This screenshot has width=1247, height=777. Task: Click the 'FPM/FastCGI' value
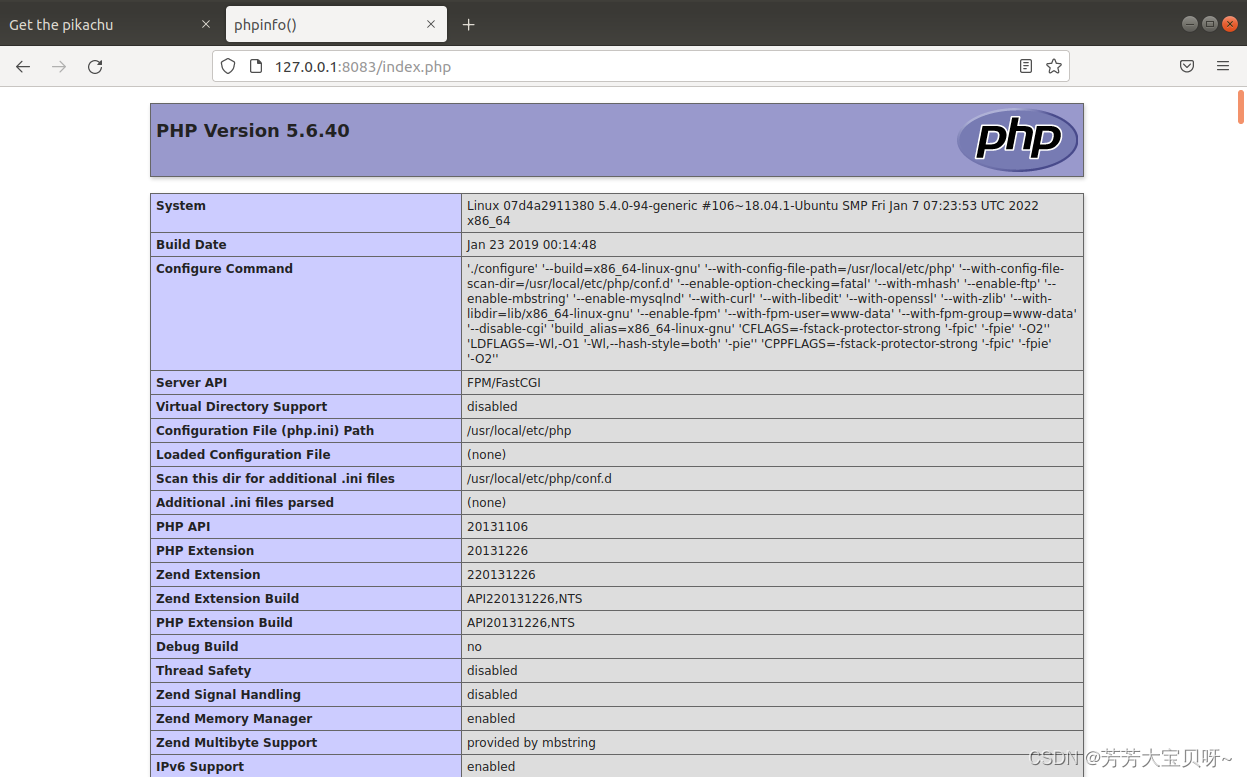[504, 383]
